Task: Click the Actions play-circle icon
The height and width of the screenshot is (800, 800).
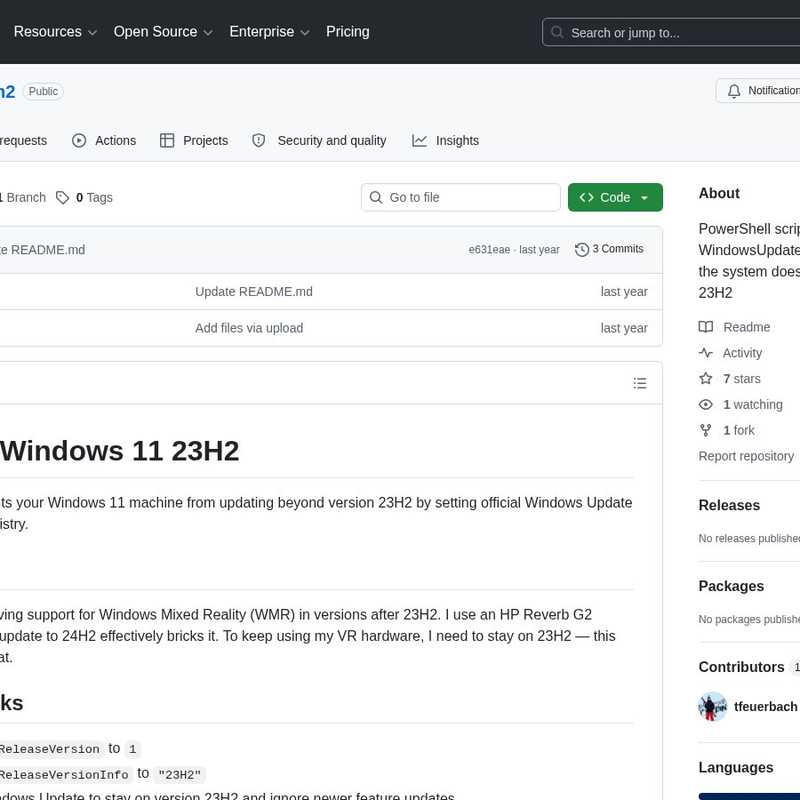Action: point(79,140)
